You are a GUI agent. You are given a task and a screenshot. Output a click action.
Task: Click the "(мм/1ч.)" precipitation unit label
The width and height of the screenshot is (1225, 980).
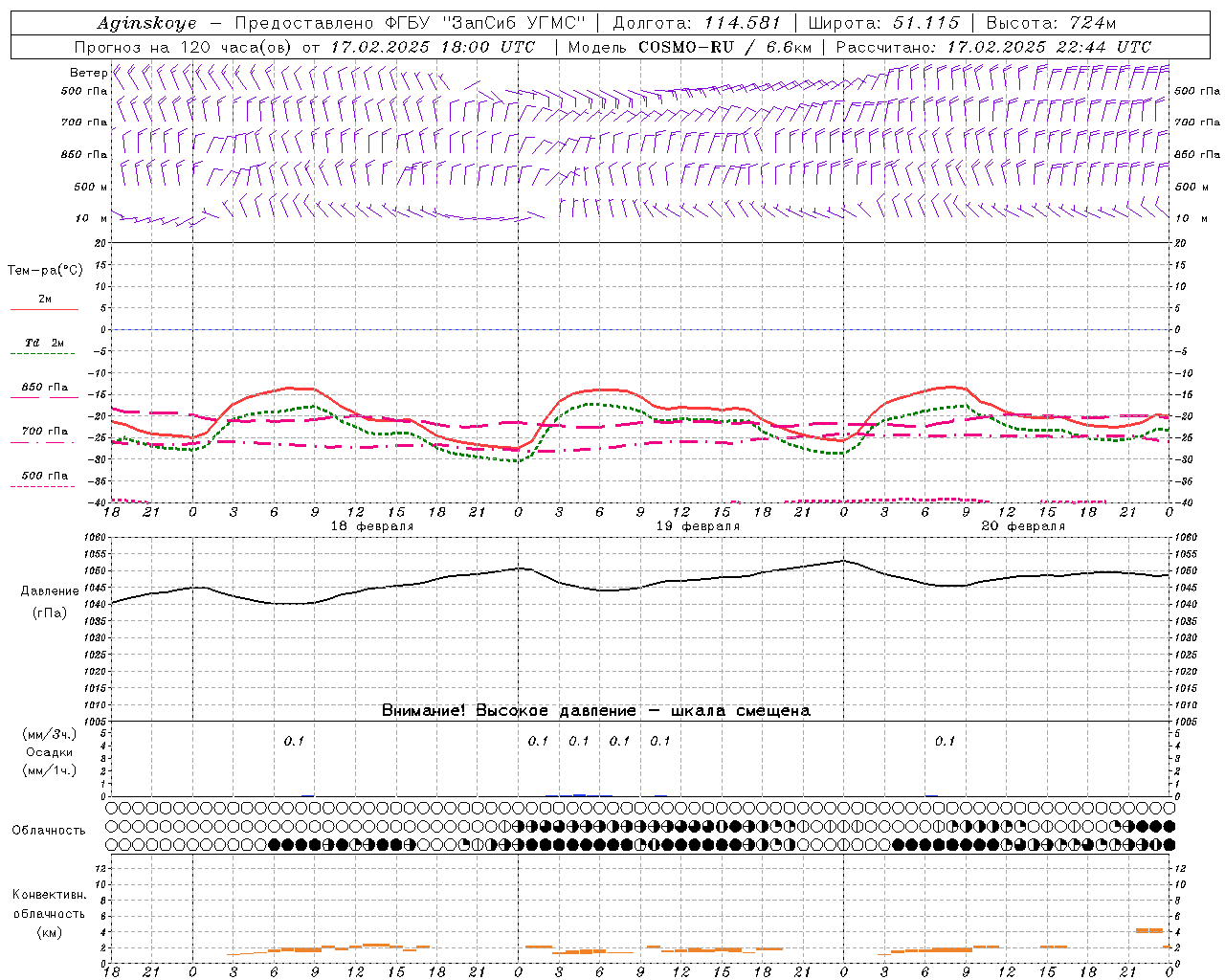[x=50, y=770]
